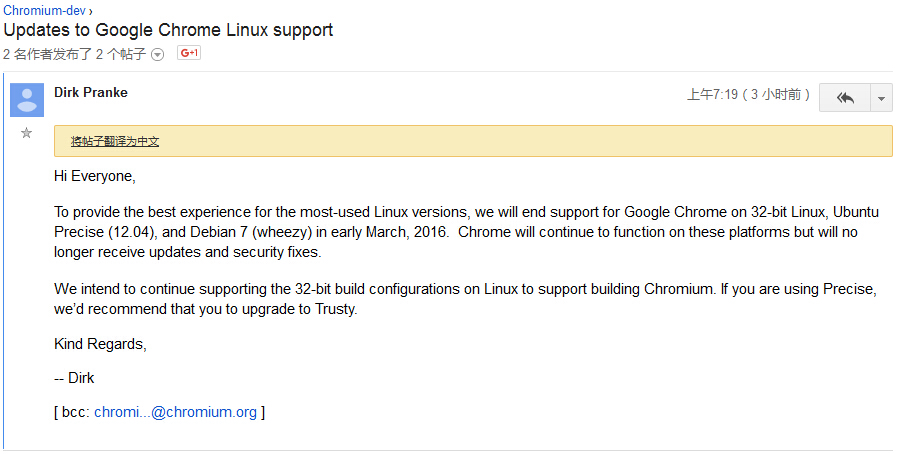Viewport: 907px width, 454px height.
Task: Open Dirk Pranke's avatar profile picture
Action: pos(27,99)
